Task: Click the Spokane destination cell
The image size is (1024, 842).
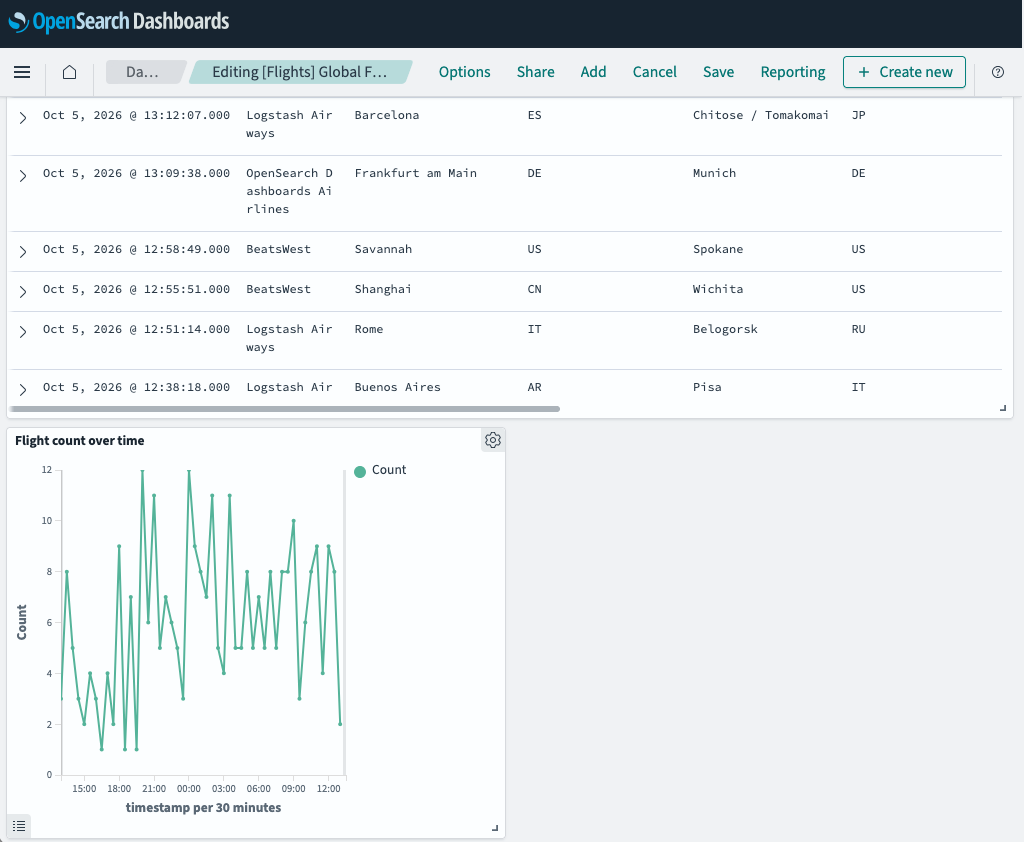Action: (718, 249)
